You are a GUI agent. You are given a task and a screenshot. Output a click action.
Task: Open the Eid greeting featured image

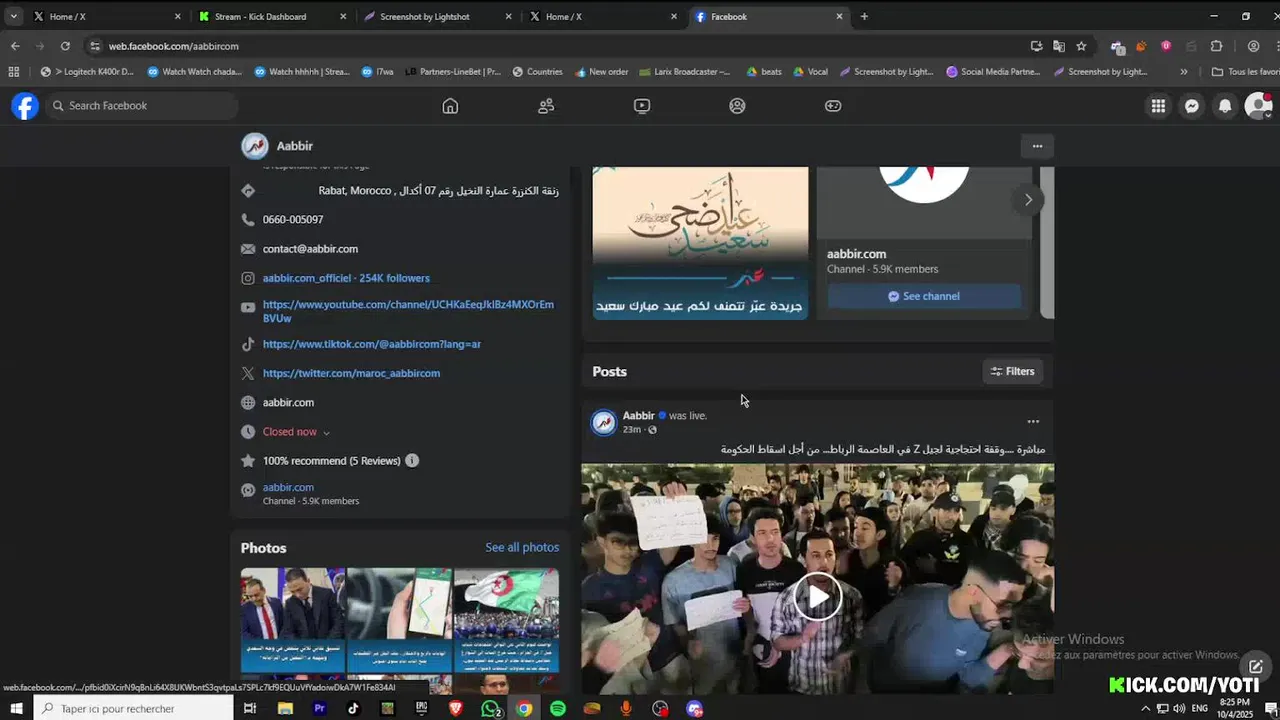[700, 243]
